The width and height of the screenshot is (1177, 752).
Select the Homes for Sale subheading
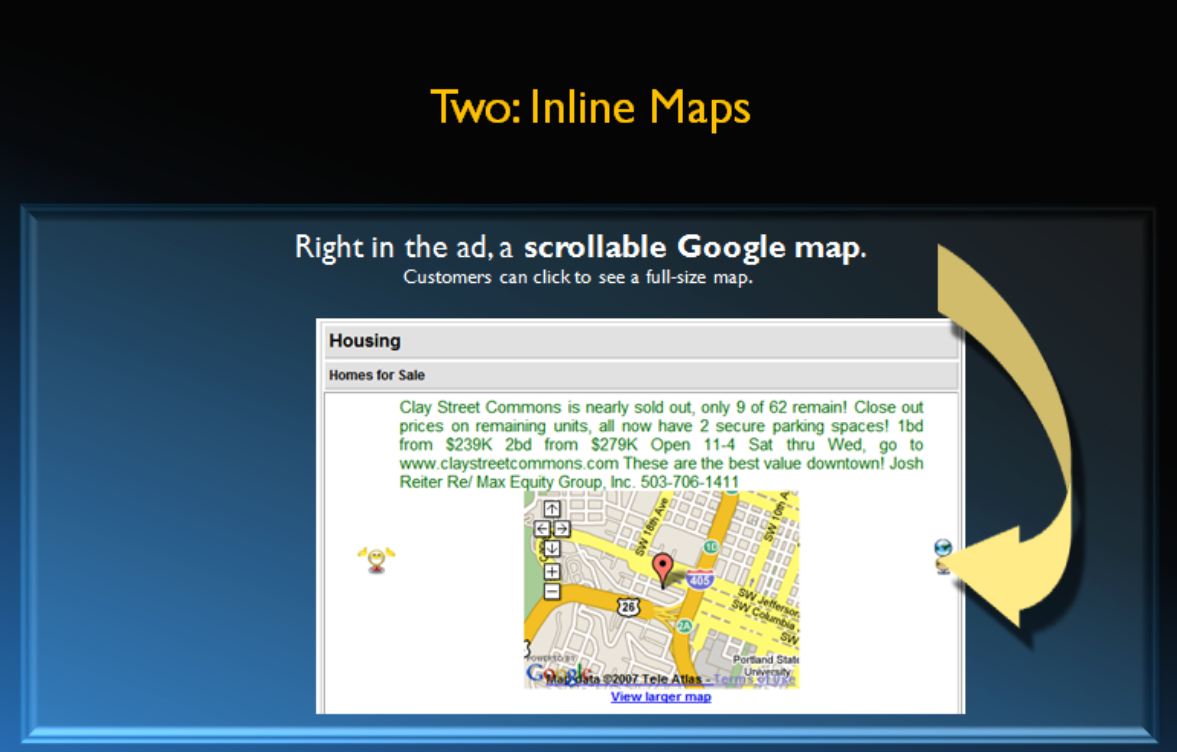coord(369,375)
